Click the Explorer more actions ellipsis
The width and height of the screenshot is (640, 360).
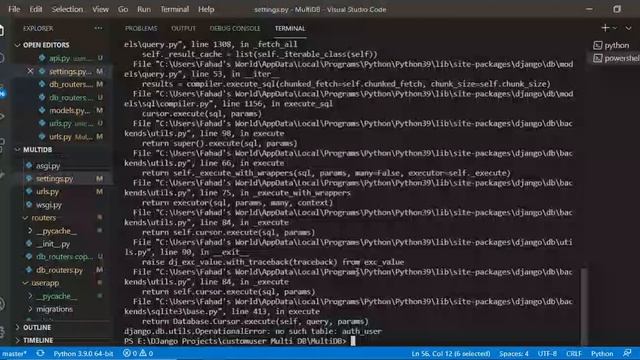pyautogui.click(x=98, y=28)
